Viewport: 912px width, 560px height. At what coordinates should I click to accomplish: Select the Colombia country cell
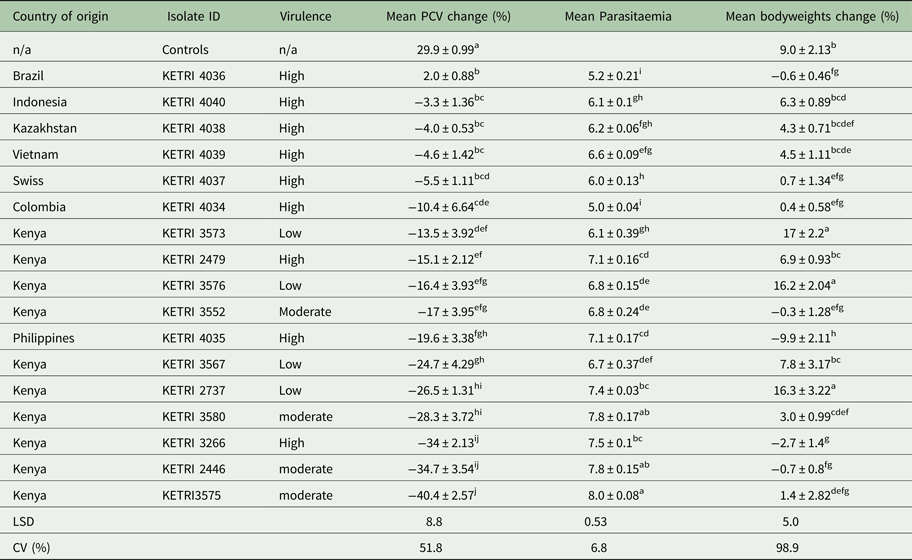pyautogui.click(x=39, y=207)
